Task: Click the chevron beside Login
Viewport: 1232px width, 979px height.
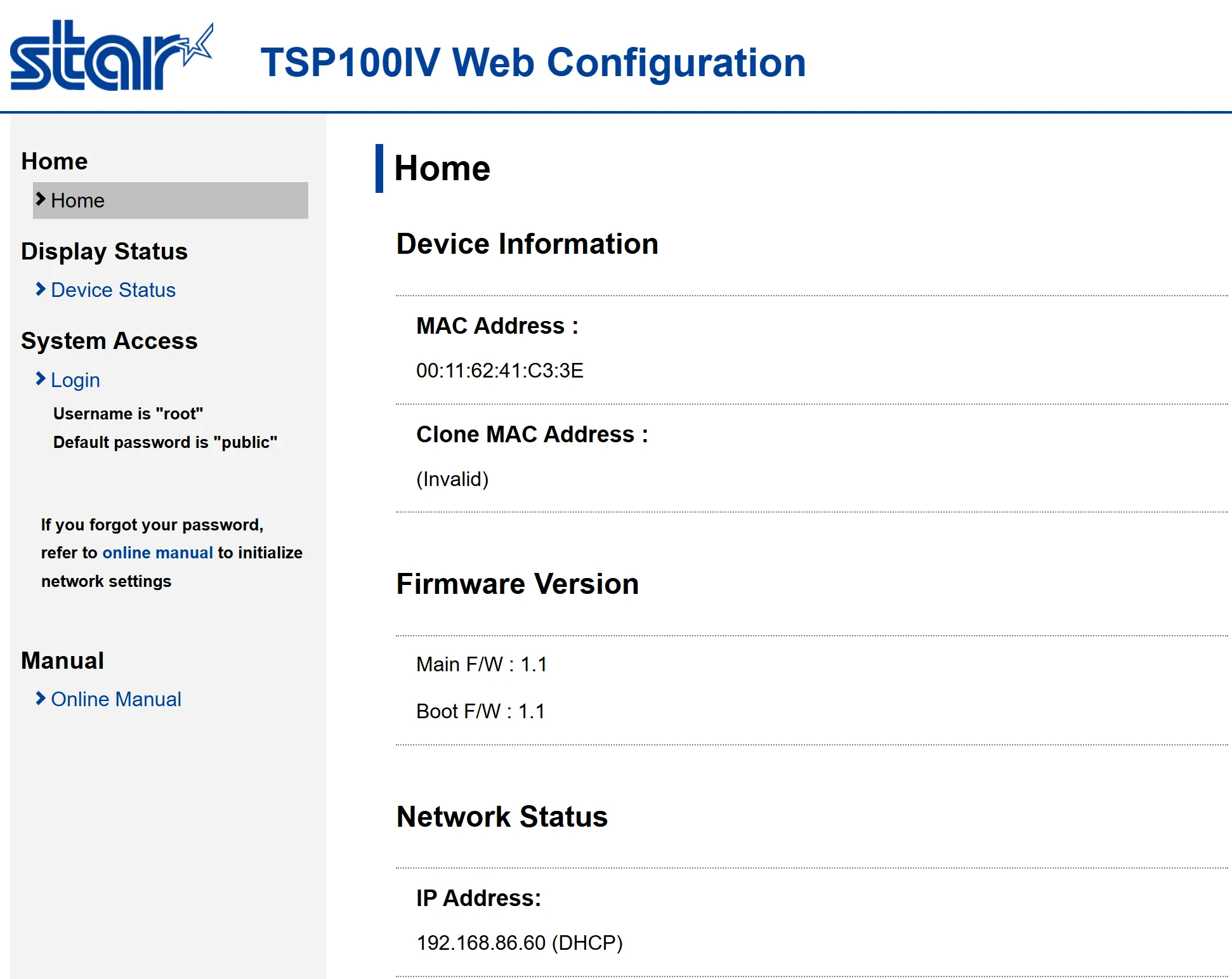Action: [41, 379]
